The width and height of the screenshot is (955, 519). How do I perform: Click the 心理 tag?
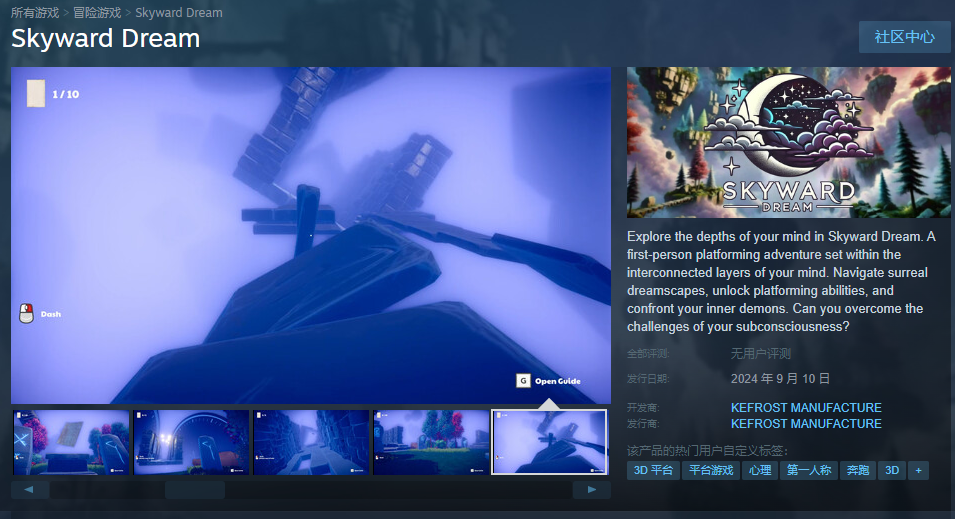click(759, 470)
